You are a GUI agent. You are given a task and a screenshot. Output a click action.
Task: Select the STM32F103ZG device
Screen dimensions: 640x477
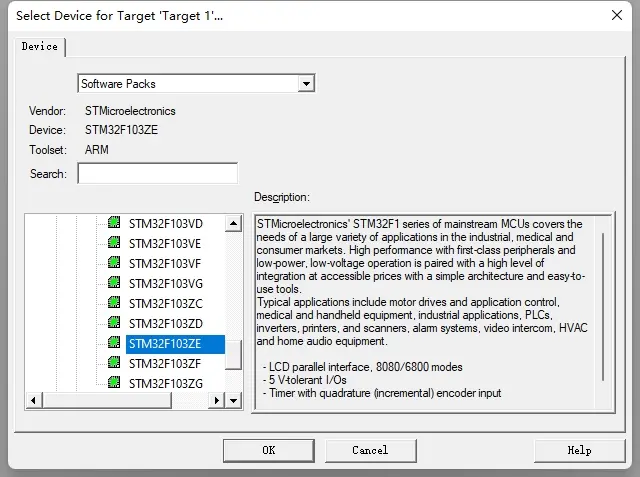166,384
